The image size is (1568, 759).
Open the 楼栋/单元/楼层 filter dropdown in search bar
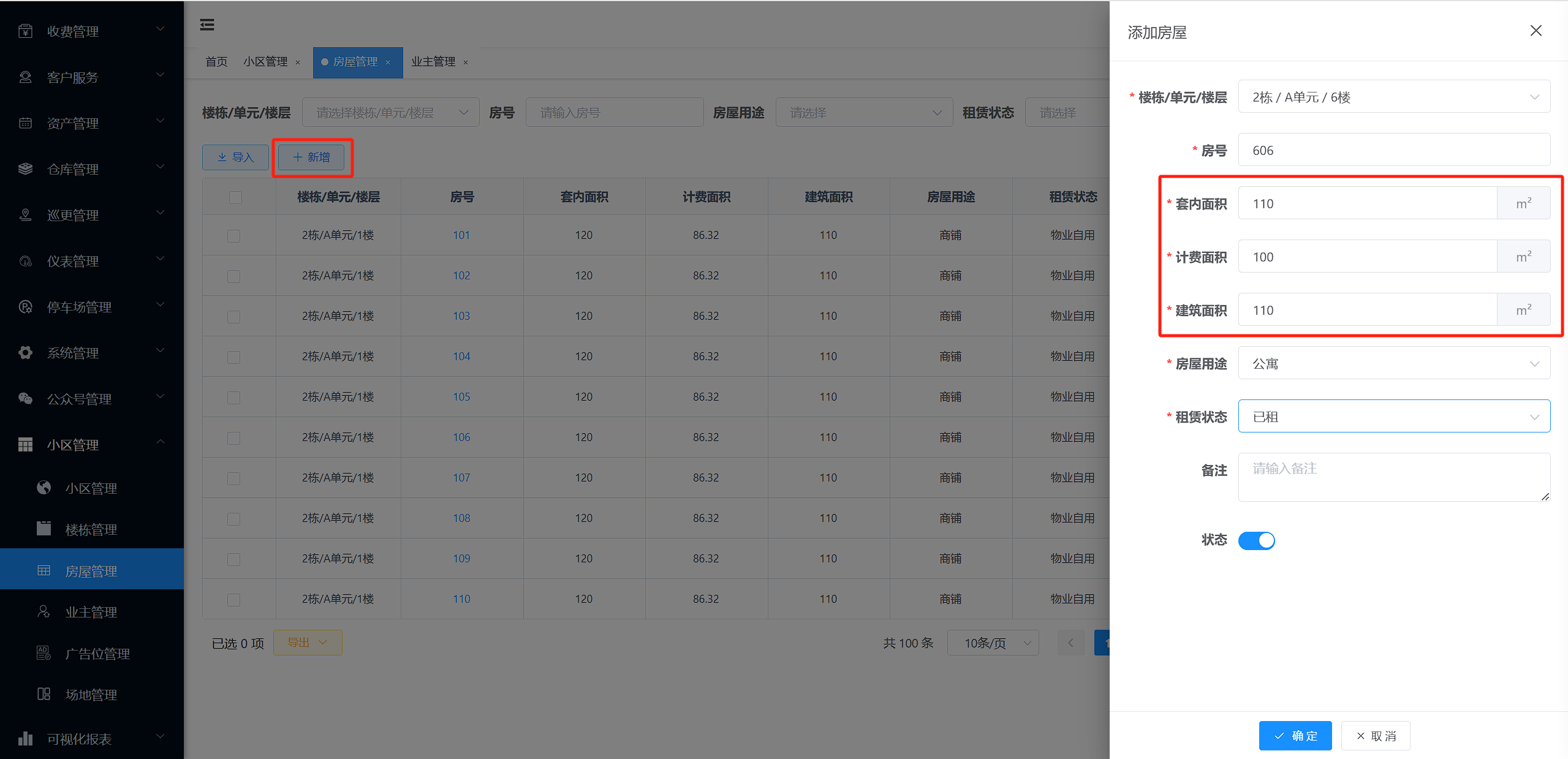pyautogui.click(x=391, y=113)
